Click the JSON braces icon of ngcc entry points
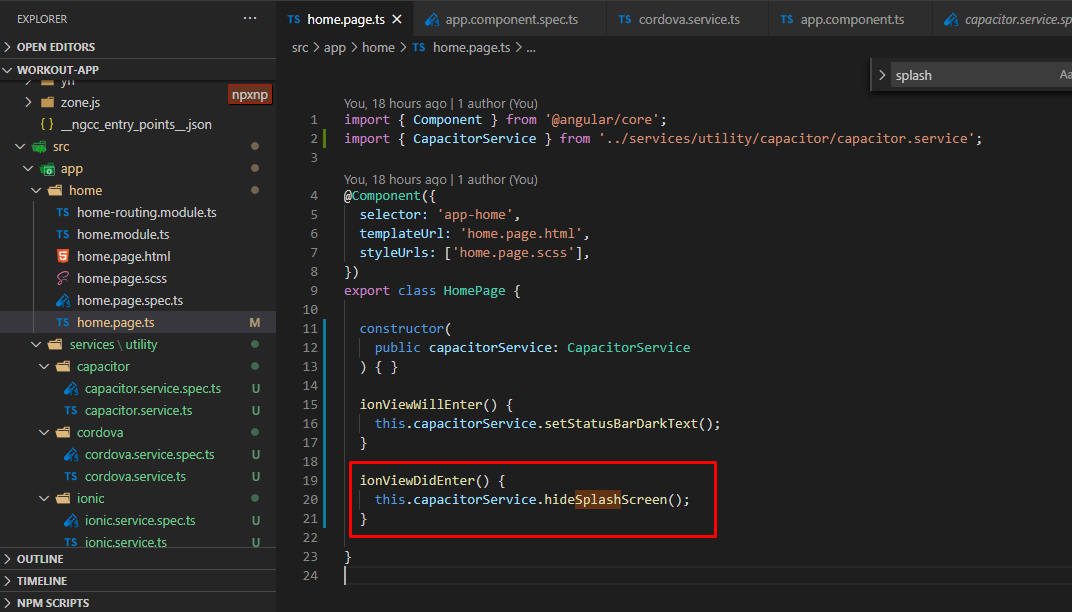 47,124
